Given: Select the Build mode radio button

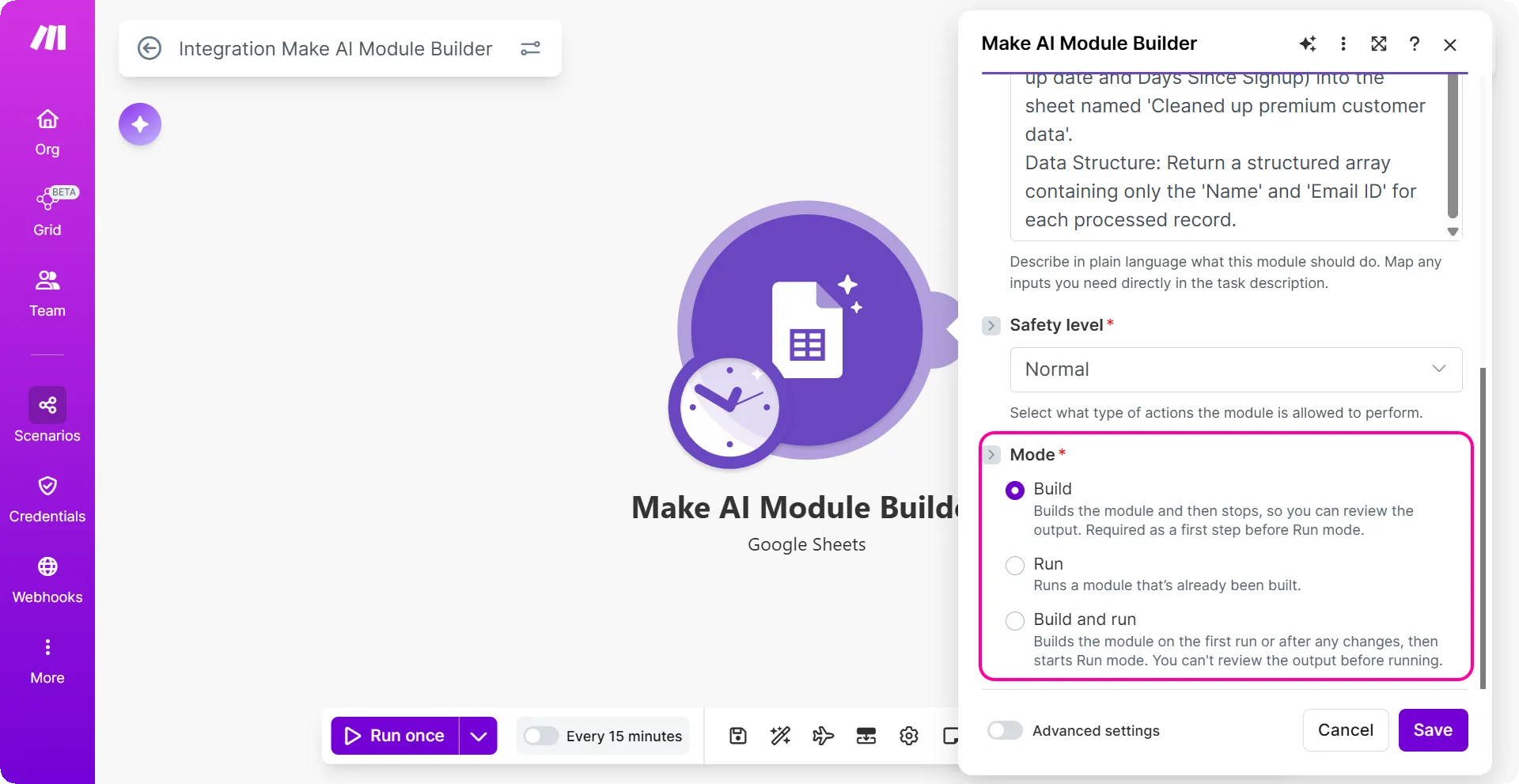Looking at the screenshot, I should [1015, 490].
